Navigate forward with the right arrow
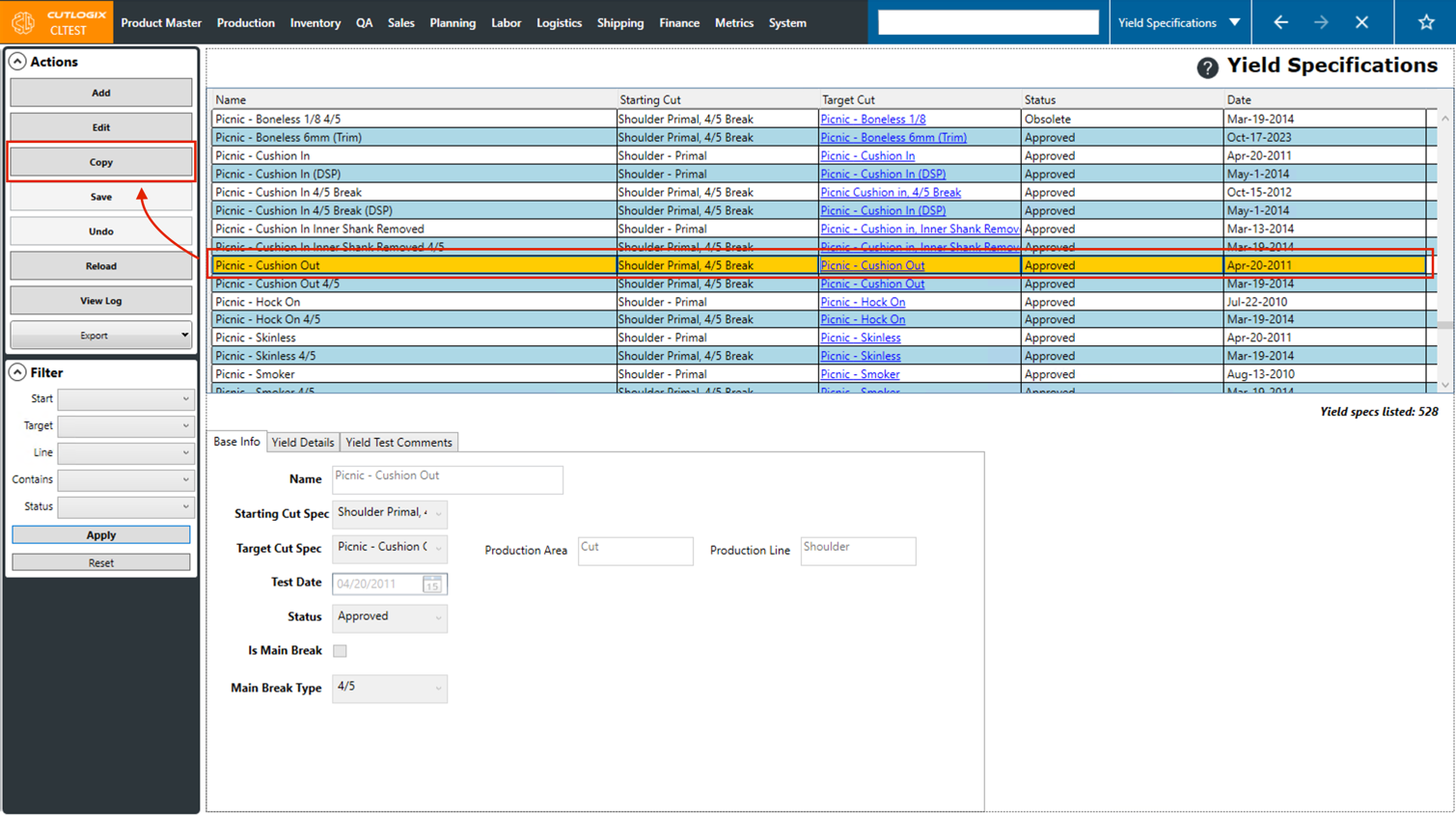This screenshot has height=815, width=1456. 1321,22
